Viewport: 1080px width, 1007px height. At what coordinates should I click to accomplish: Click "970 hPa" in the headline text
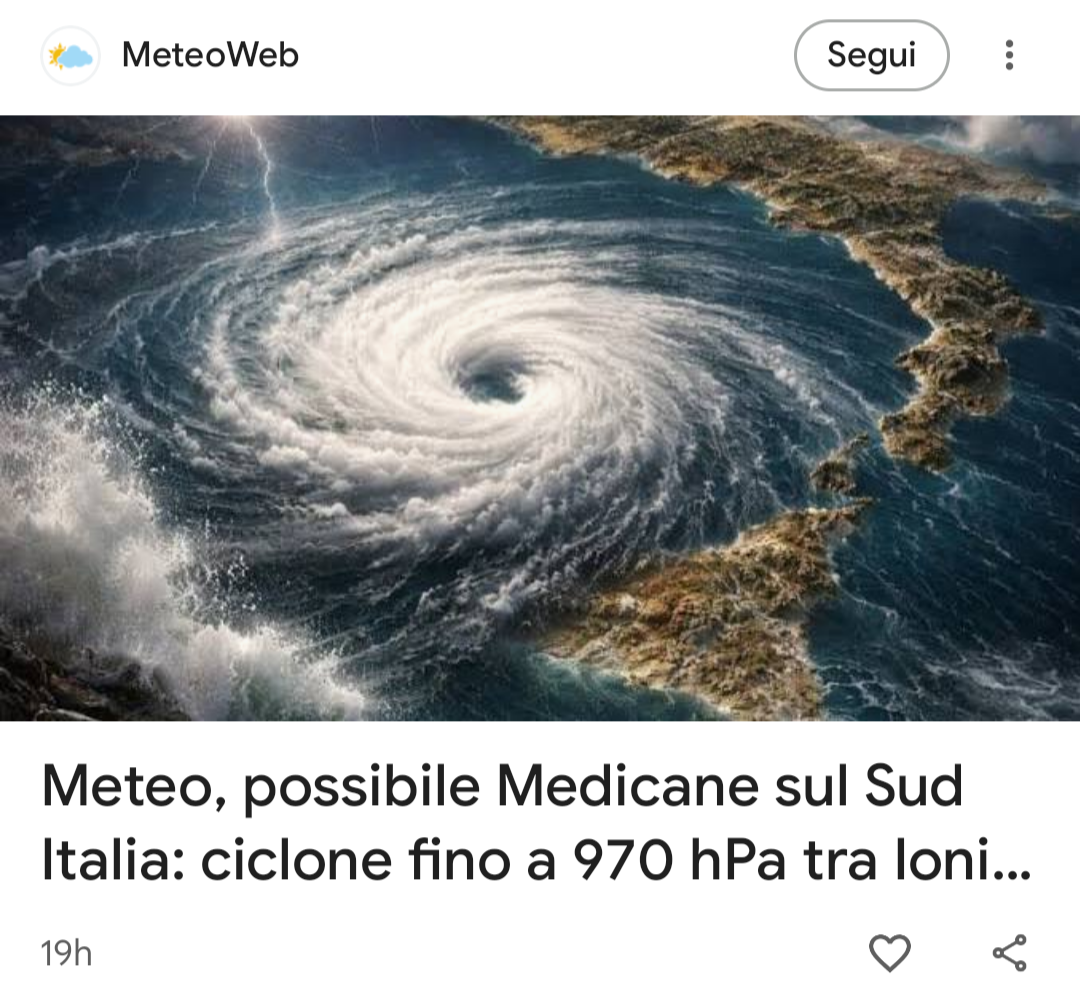pyautogui.click(x=679, y=860)
